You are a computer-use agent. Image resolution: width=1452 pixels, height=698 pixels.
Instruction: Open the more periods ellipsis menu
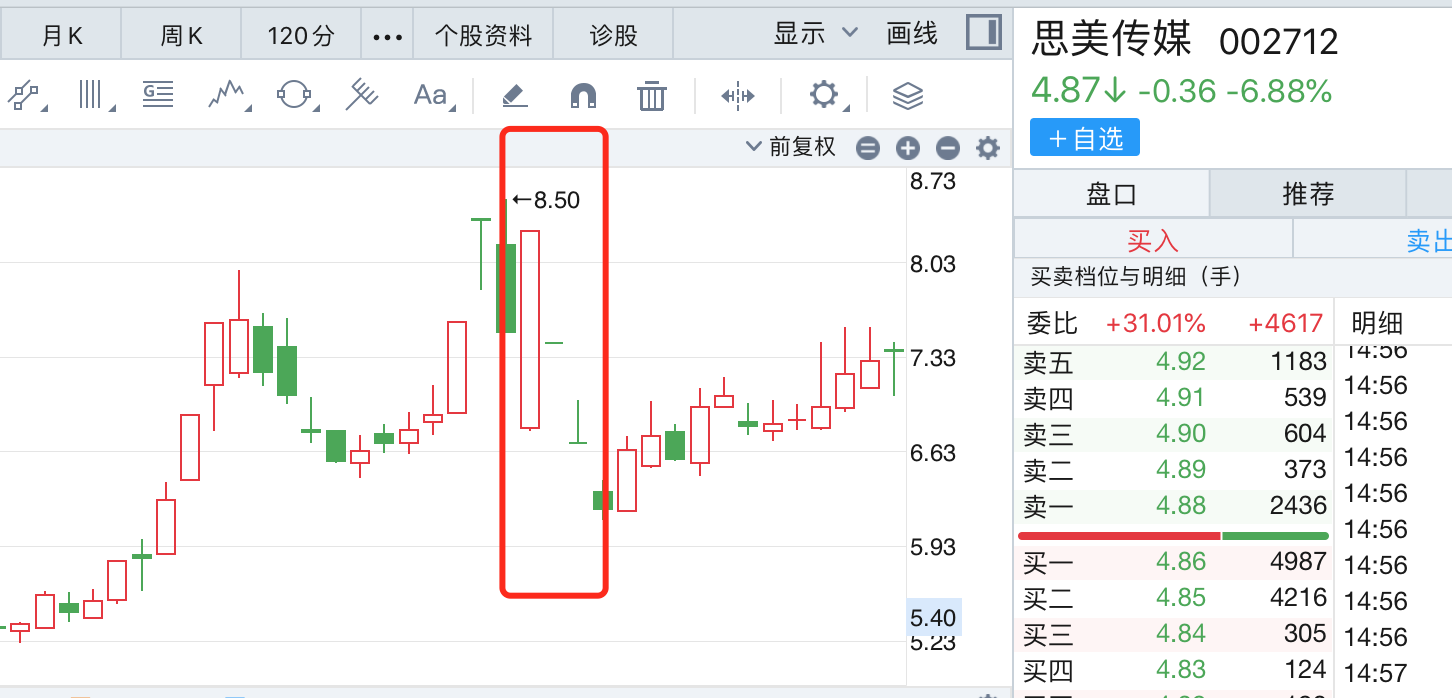tap(387, 37)
